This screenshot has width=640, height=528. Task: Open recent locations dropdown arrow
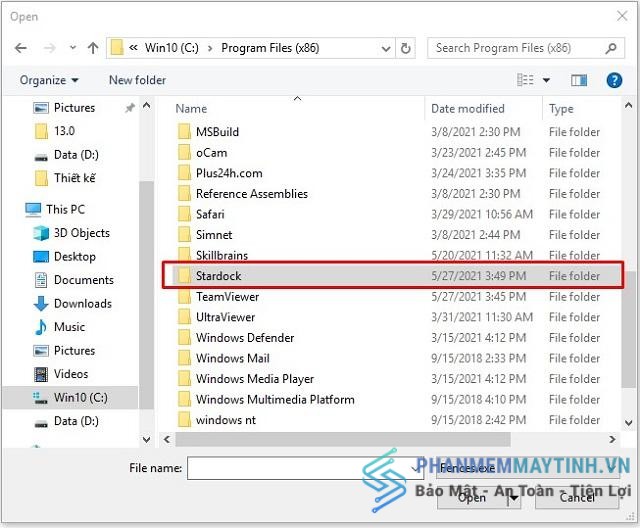pyautogui.click(x=73, y=48)
